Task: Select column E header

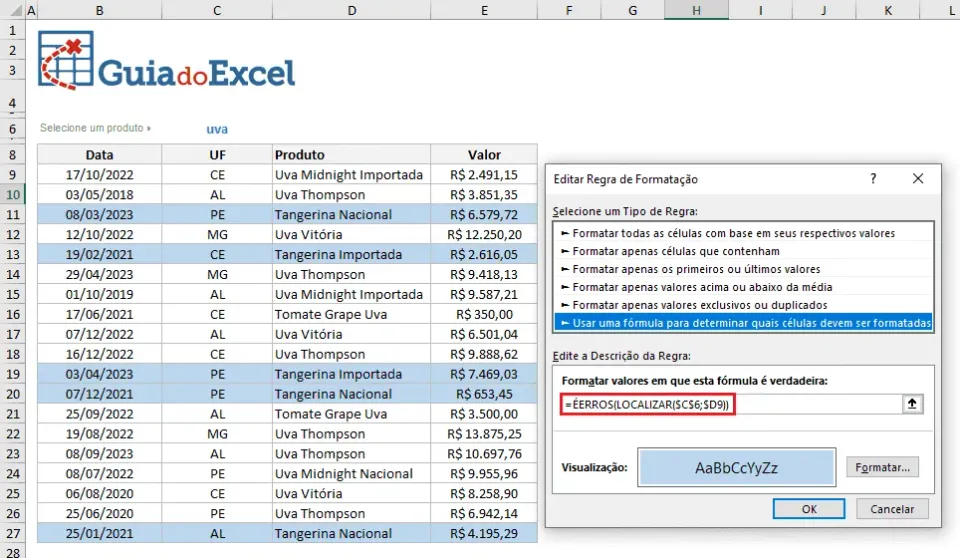Action: pos(484,10)
